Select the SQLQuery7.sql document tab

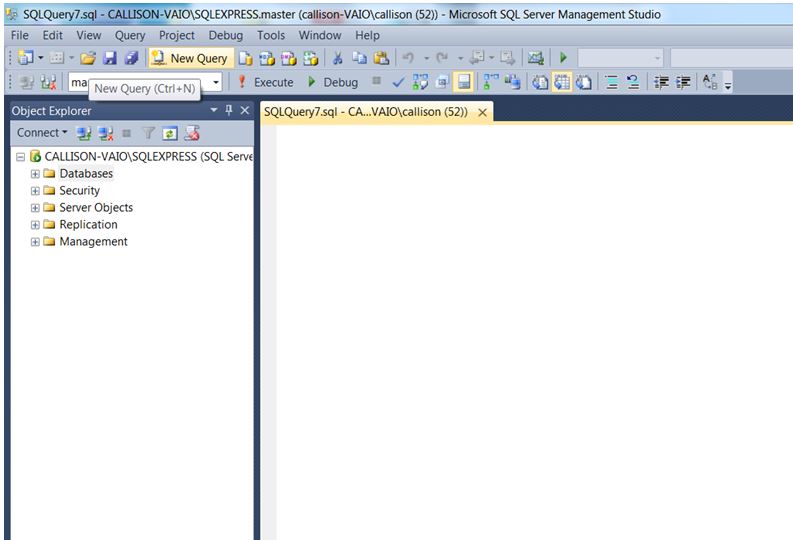point(366,112)
